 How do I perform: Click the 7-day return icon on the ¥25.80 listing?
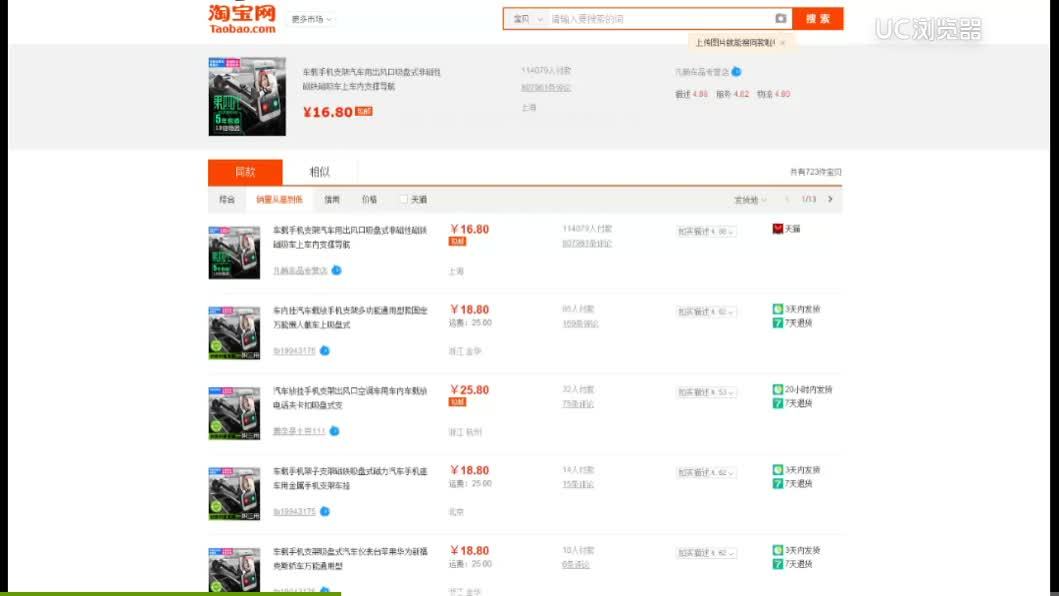pos(777,403)
